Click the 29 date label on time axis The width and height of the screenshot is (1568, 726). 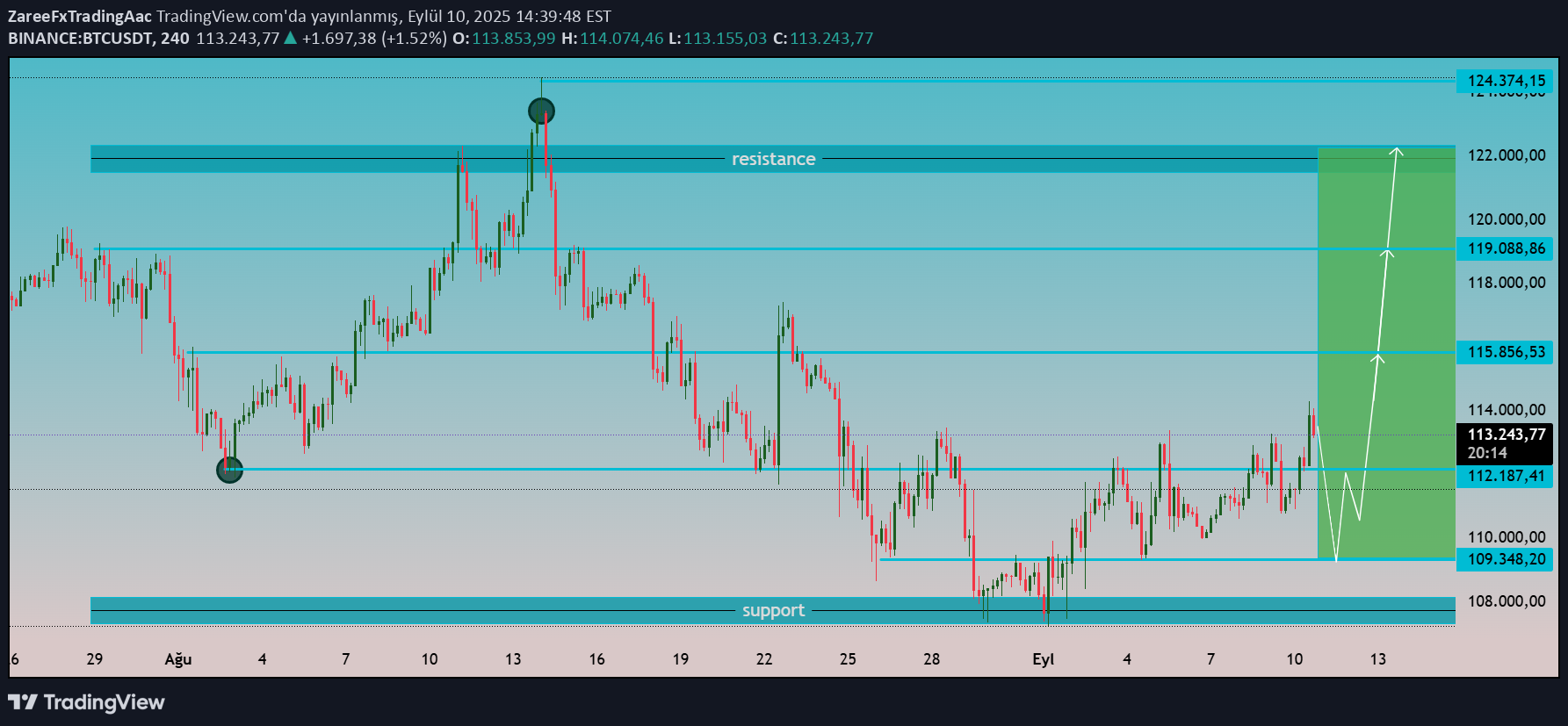tap(95, 659)
